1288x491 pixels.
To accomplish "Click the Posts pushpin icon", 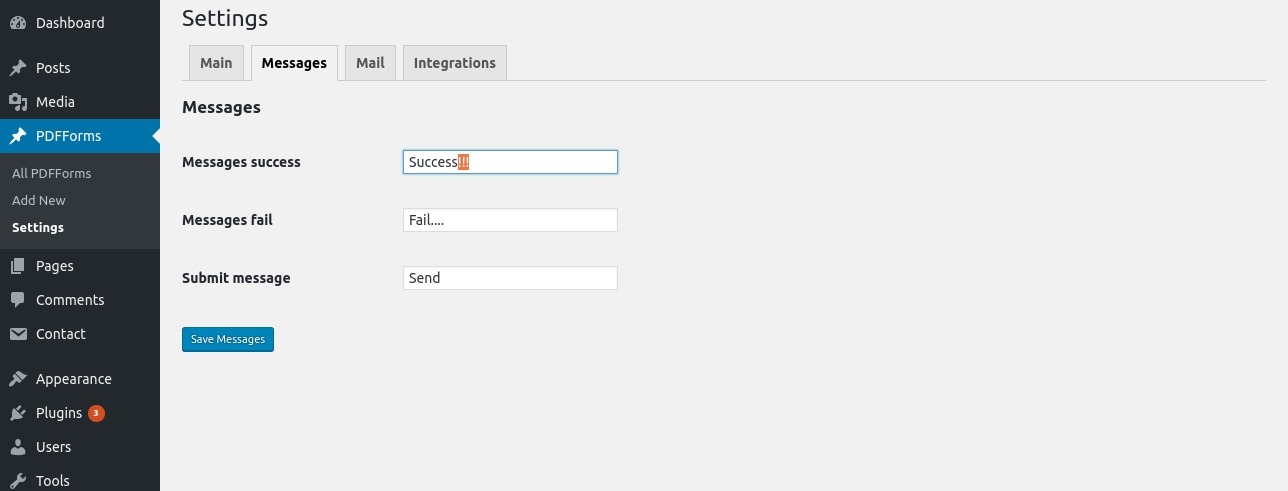I will coord(18,68).
